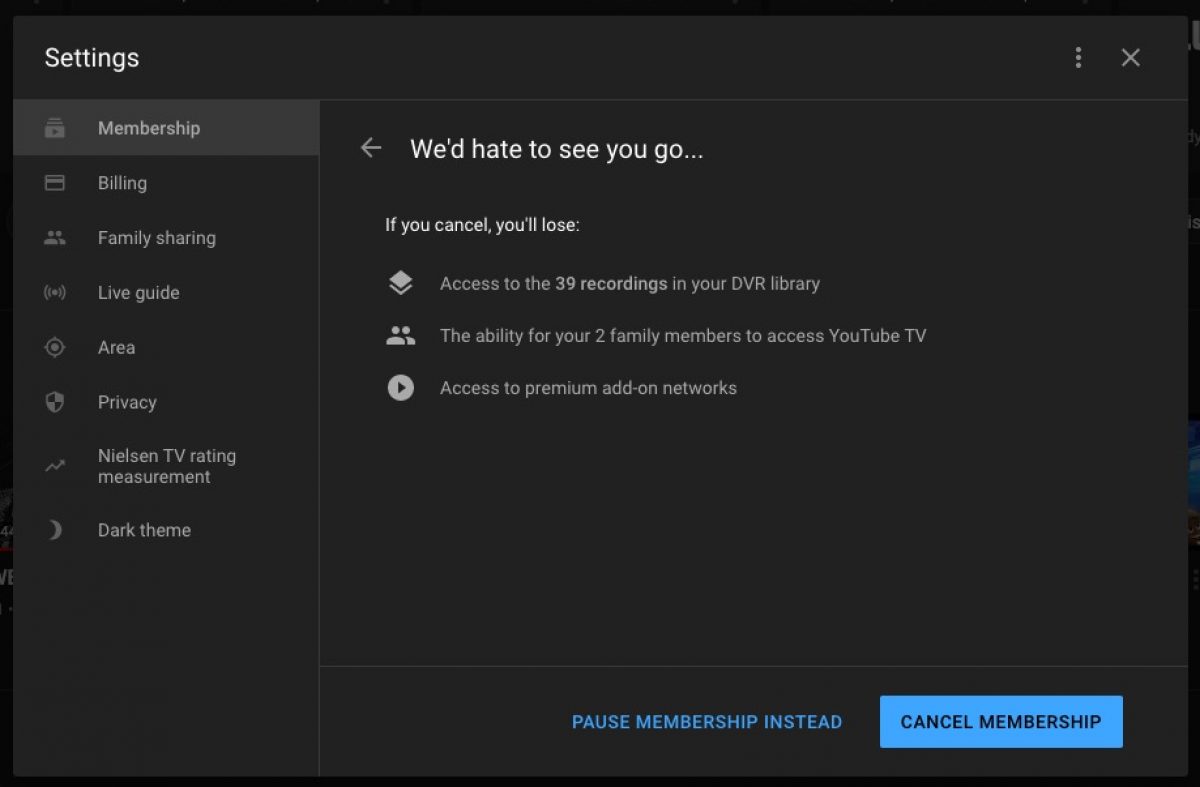This screenshot has width=1200, height=787.
Task: Click the Nielsen trending graph icon
Action: [55, 466]
